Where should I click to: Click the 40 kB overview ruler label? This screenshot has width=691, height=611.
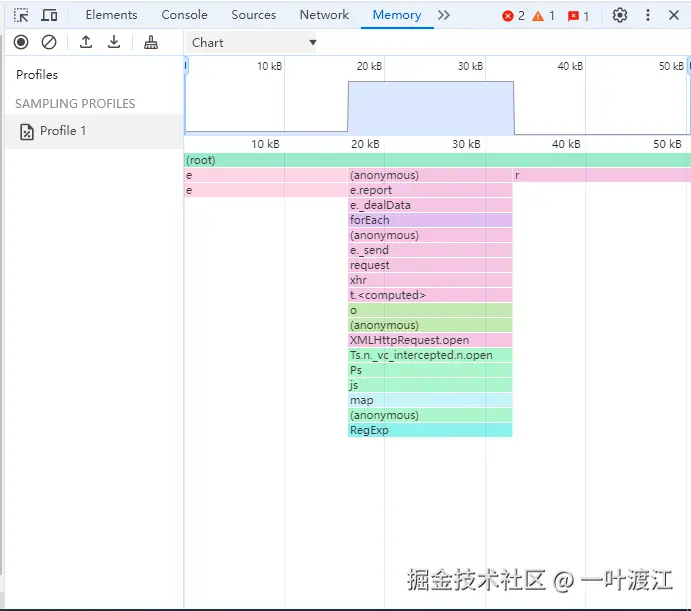tap(570, 66)
